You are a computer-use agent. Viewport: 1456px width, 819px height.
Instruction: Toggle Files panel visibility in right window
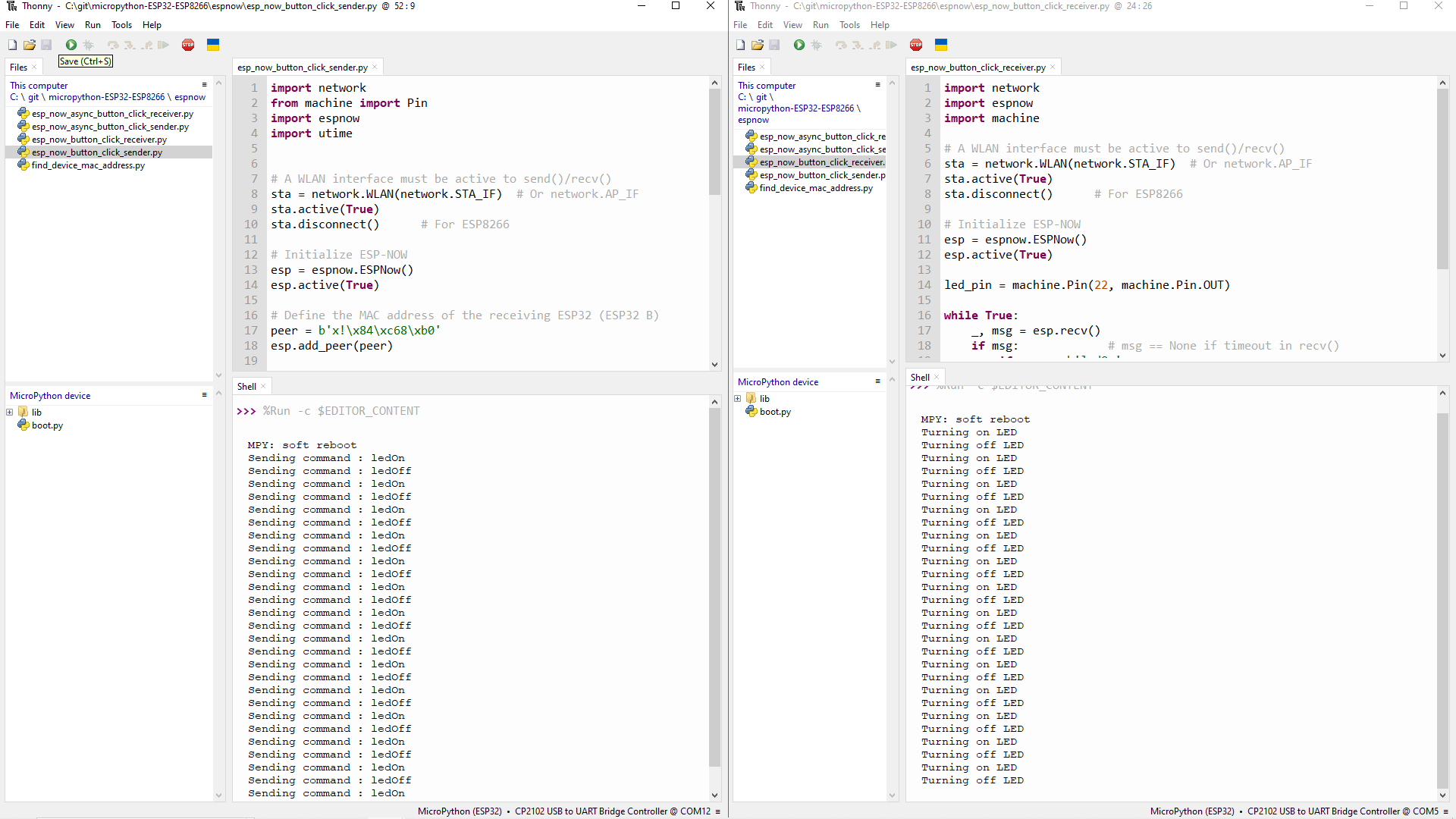[x=763, y=67]
